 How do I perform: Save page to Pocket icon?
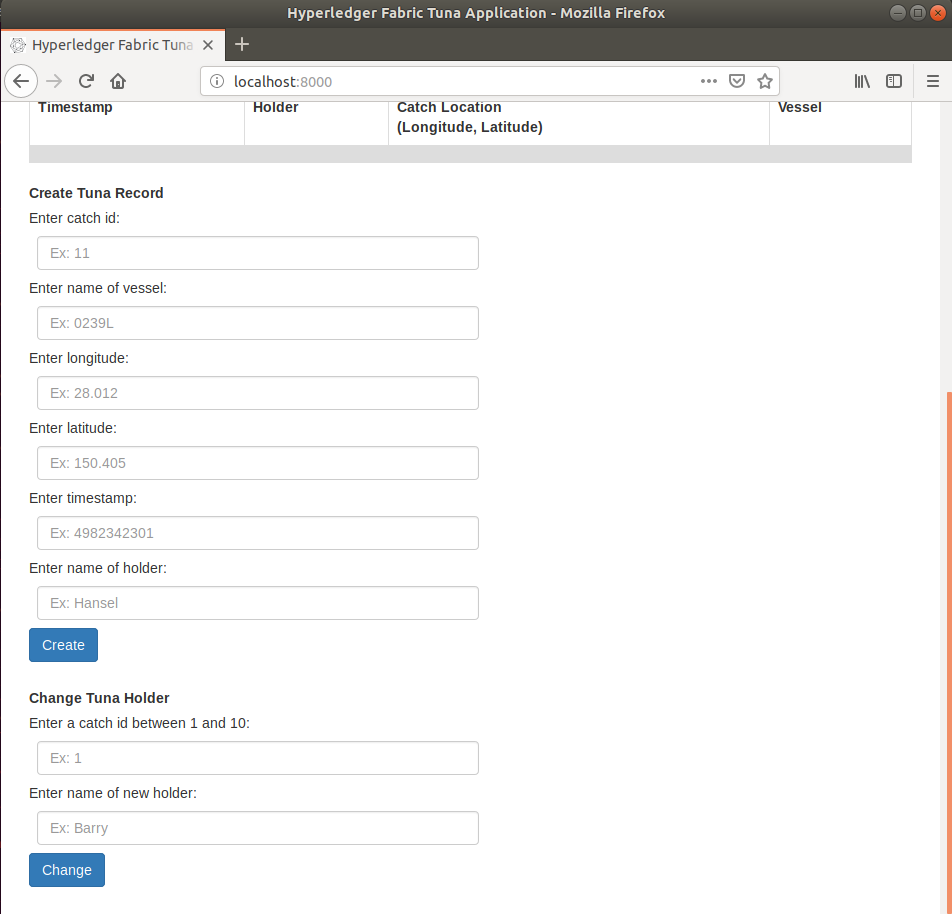736,81
